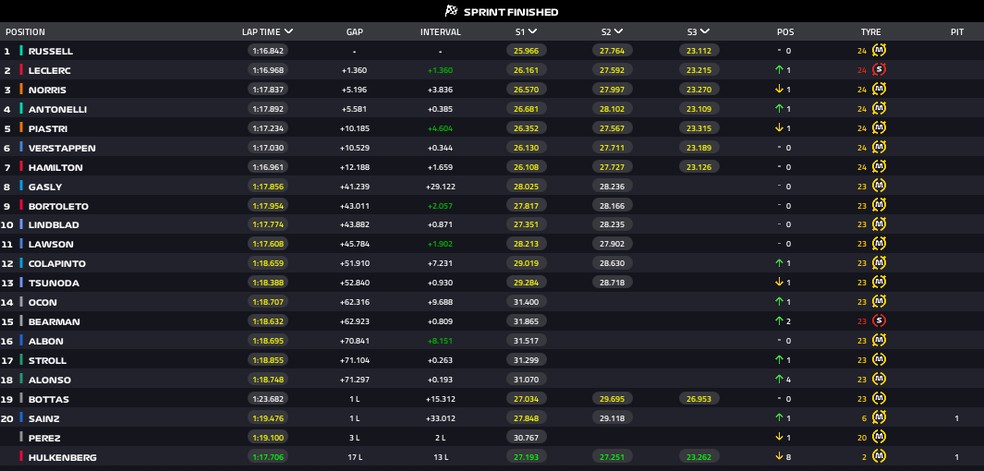Click Leclerc's green position-gained arrow
This screenshot has width=984, height=471.
tap(779, 70)
